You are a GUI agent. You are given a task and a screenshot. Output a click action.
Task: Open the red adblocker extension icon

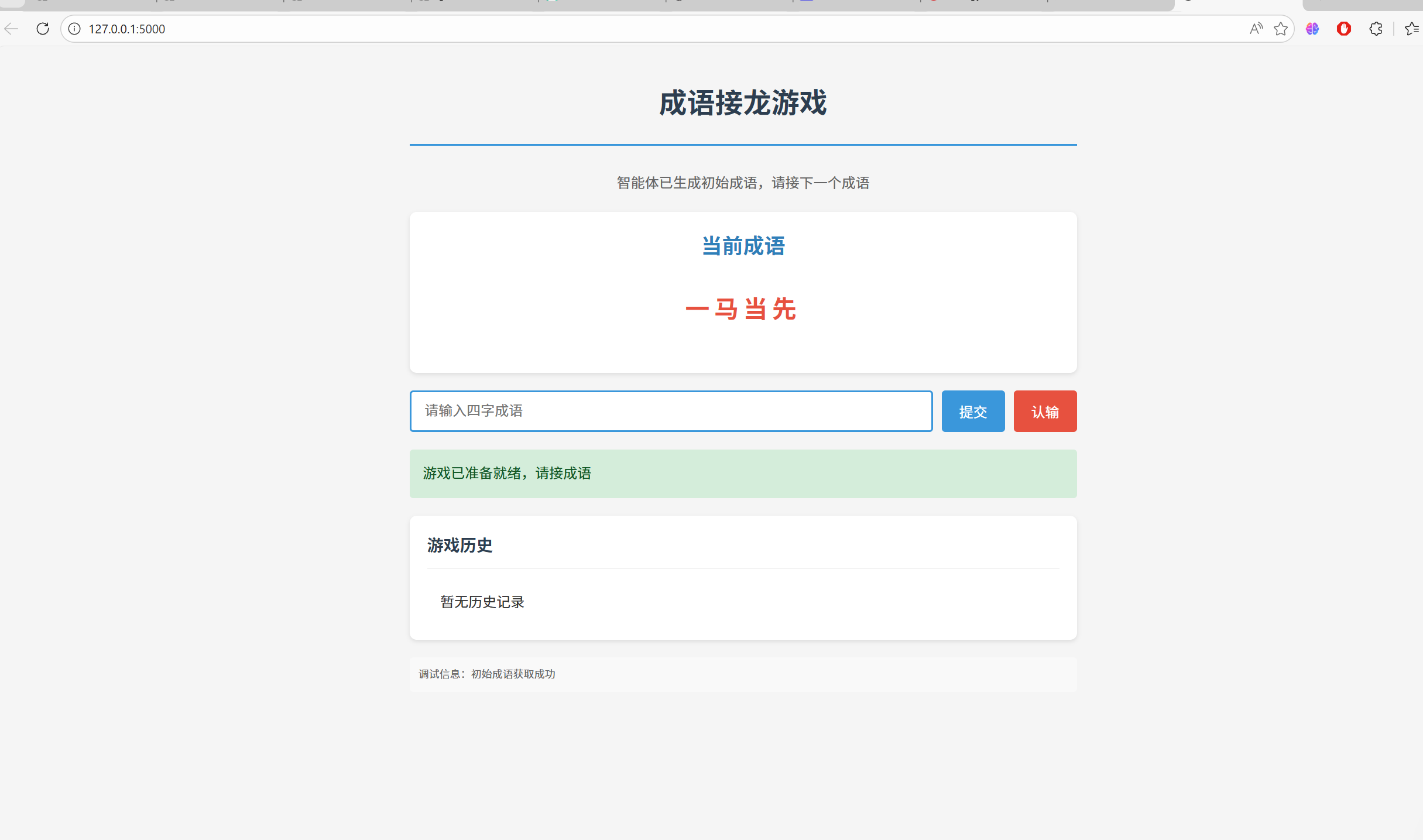click(1344, 29)
